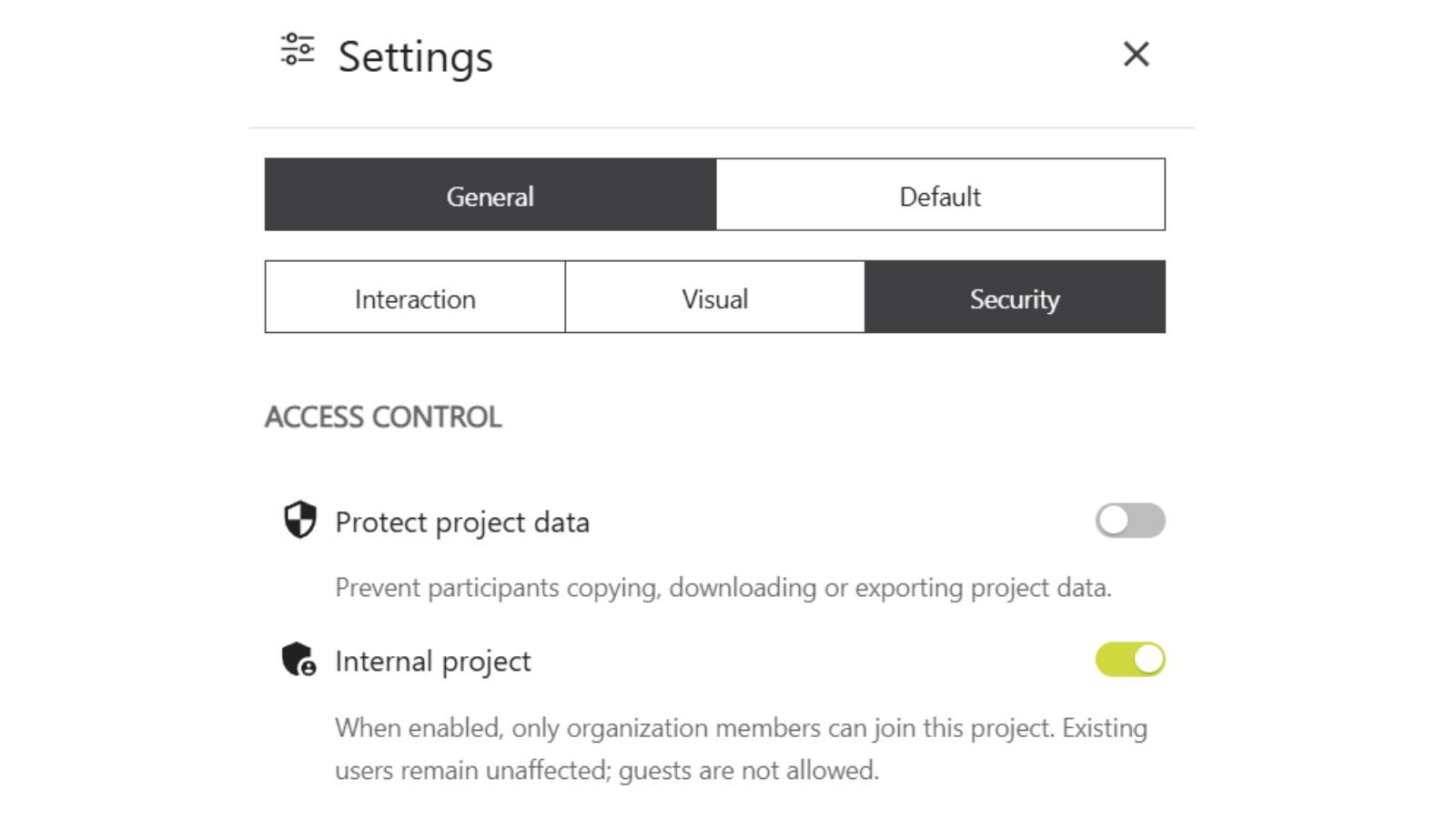Image resolution: width=1456 pixels, height=819 pixels.
Task: Click the Protect project data label
Action: point(462,522)
